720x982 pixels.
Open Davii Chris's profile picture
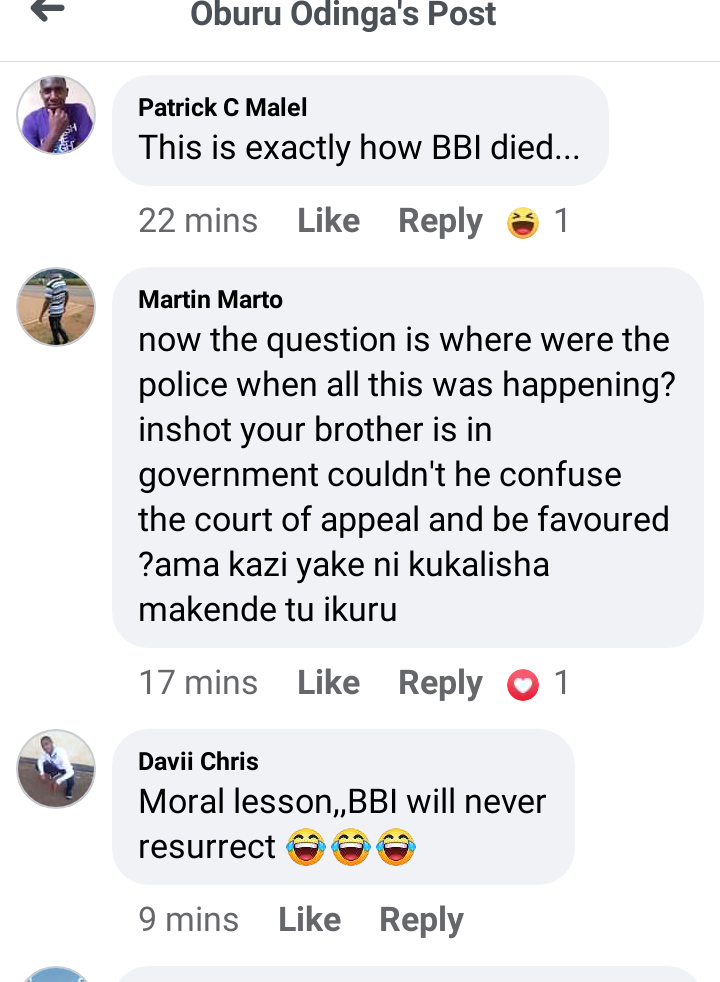(x=56, y=768)
